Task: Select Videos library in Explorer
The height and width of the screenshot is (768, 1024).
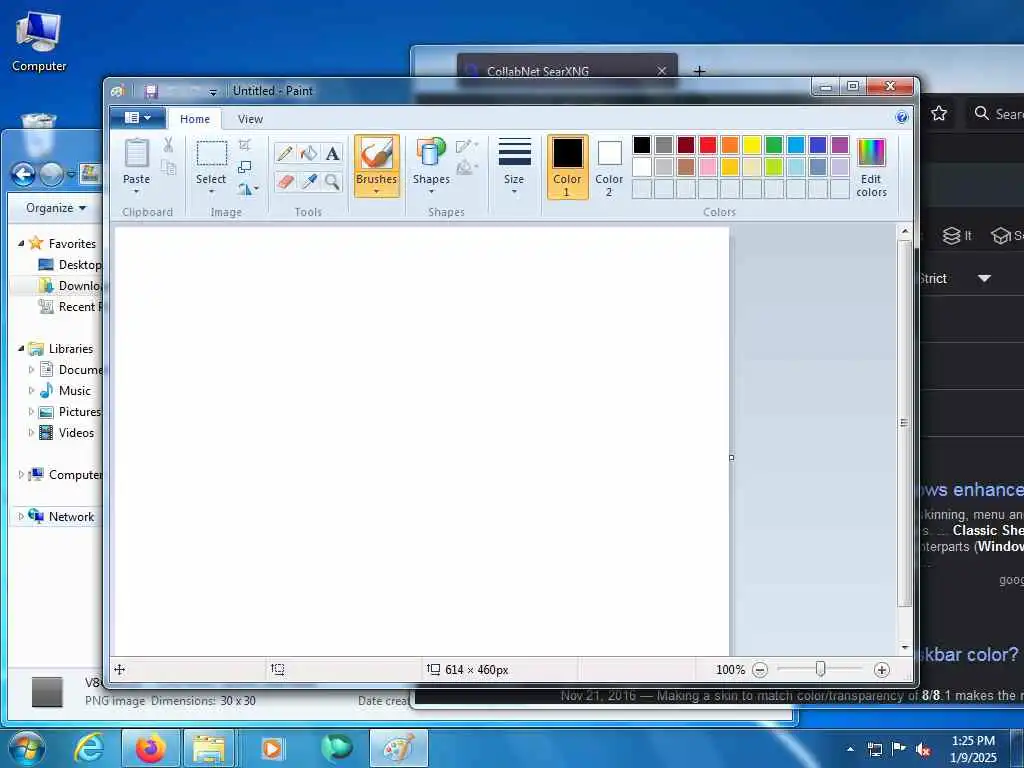Action: click(x=76, y=432)
